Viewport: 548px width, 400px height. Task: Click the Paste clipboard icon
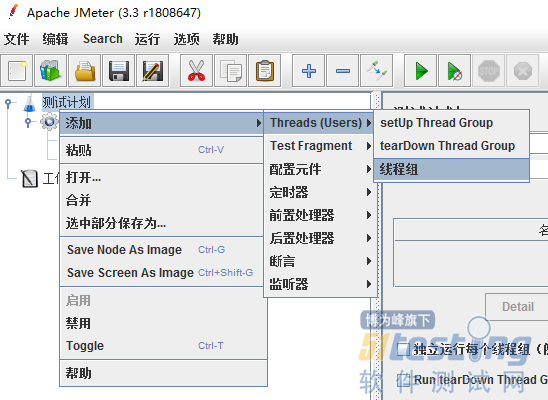pos(265,71)
